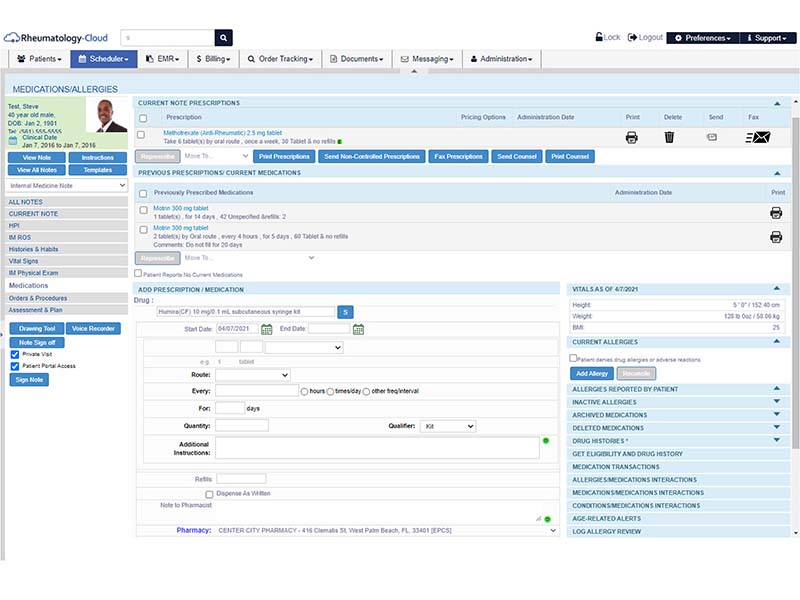Open the End Date calendar picker
The height and width of the screenshot is (600, 800).
[x=358, y=330]
